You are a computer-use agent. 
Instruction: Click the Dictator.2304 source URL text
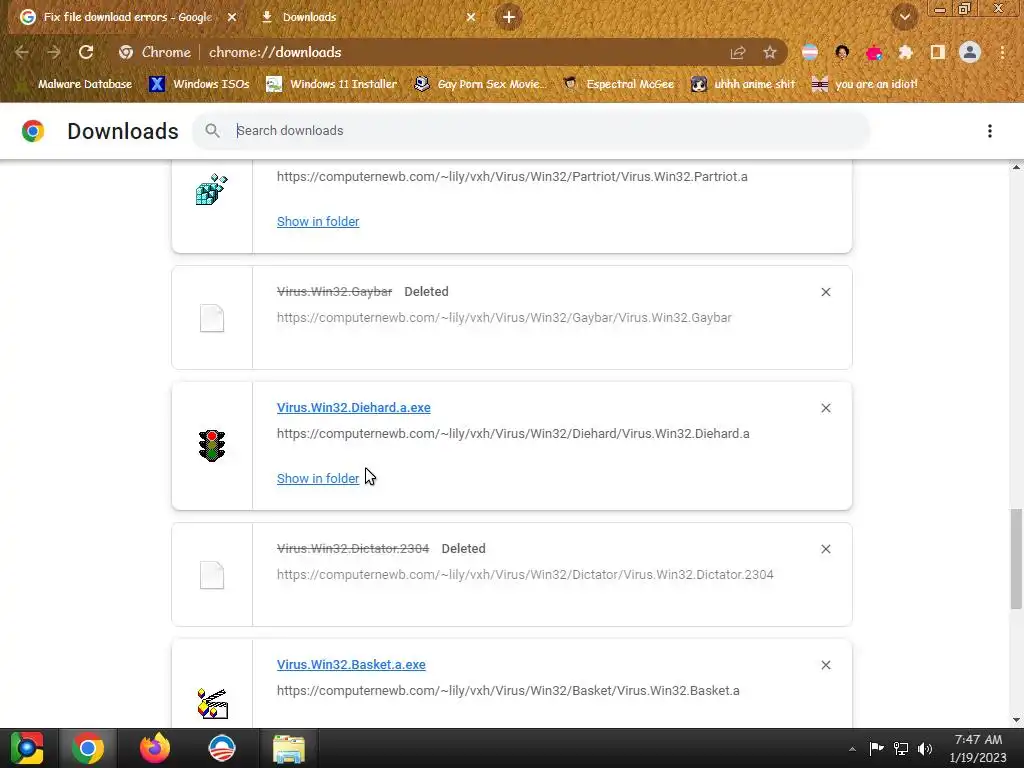click(525, 575)
